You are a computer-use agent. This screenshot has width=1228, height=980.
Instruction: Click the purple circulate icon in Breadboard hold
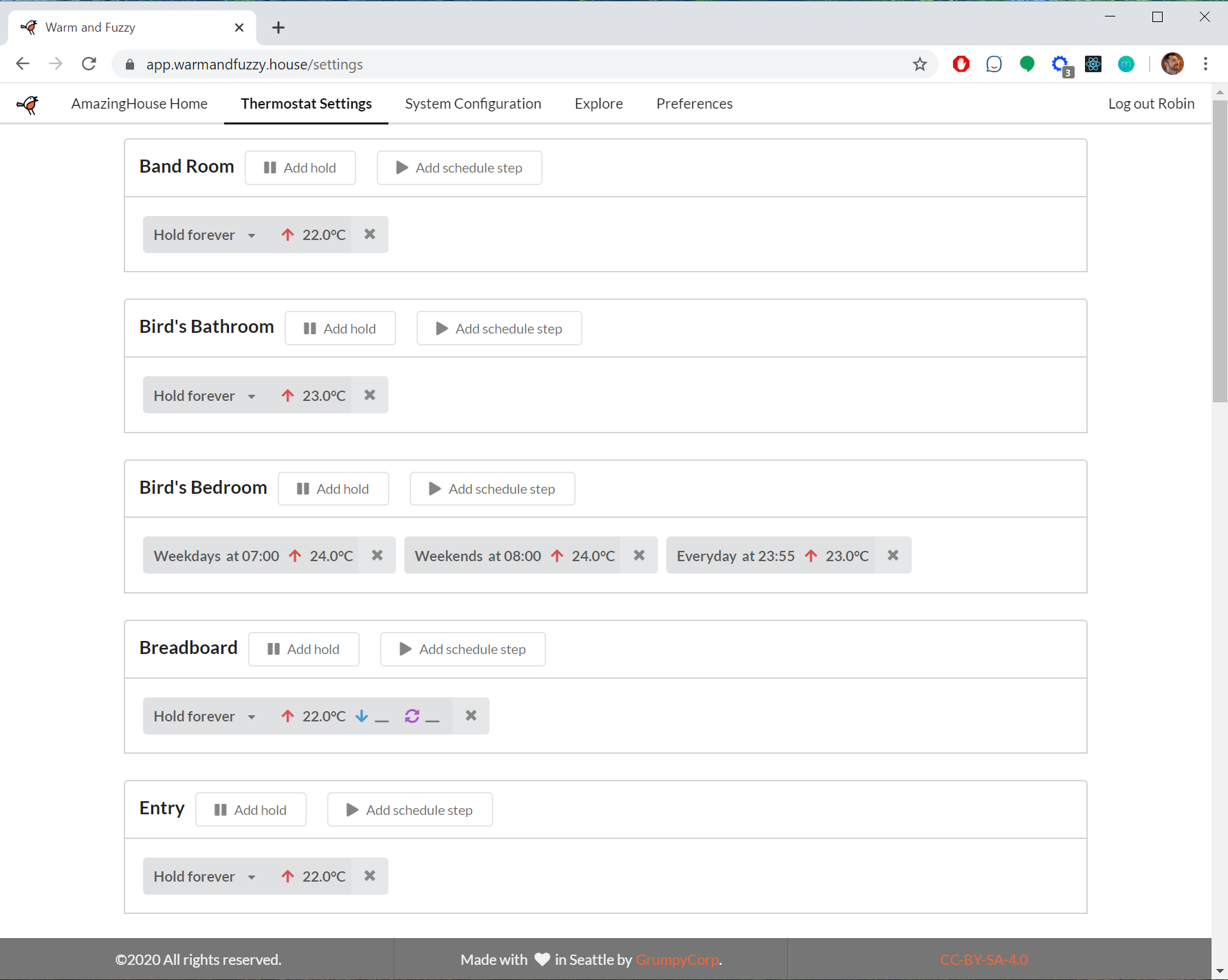[412, 716]
